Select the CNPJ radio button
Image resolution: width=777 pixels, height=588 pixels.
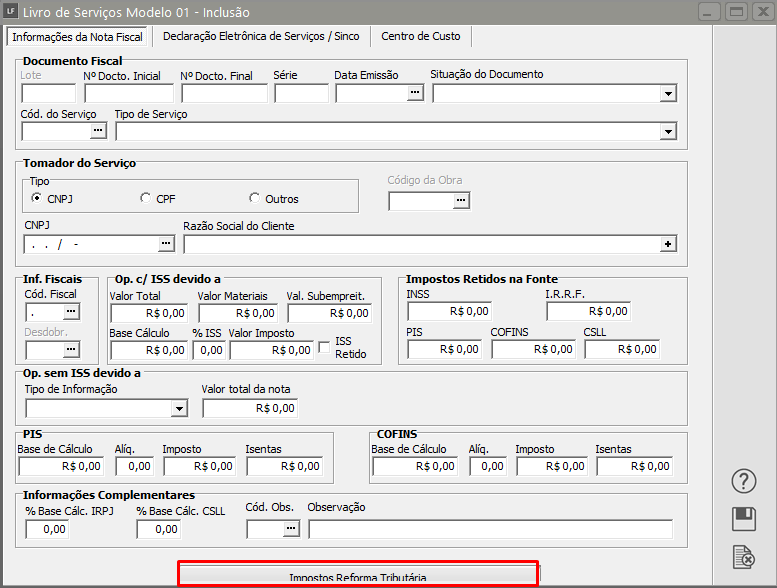coord(36,198)
